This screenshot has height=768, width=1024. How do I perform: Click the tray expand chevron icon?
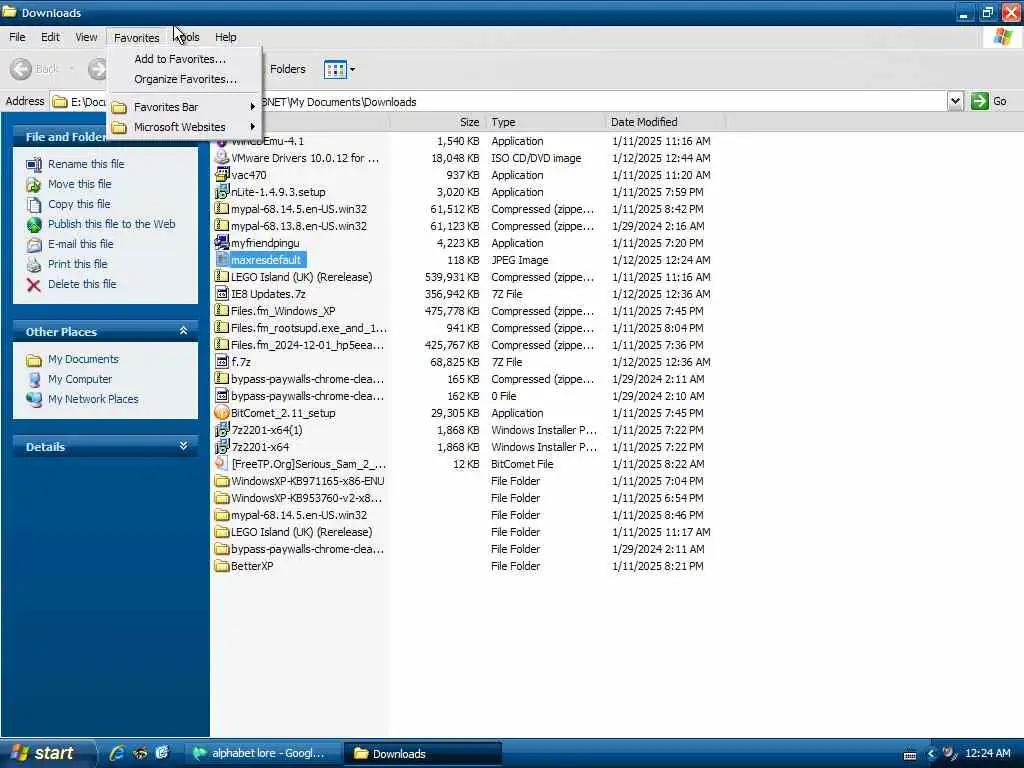(x=931, y=754)
